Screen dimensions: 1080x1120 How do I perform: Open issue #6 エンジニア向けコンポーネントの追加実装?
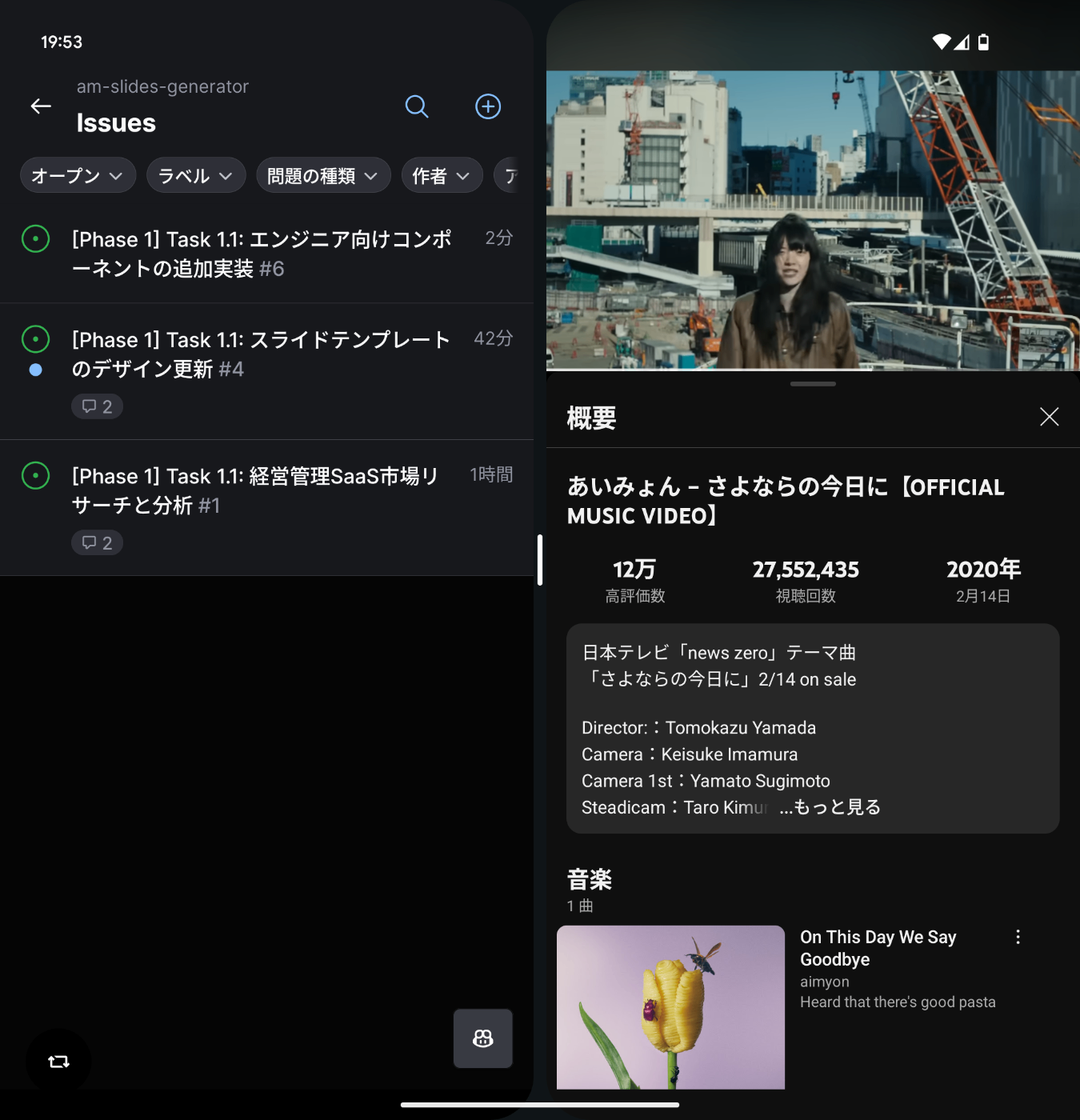coord(266,254)
